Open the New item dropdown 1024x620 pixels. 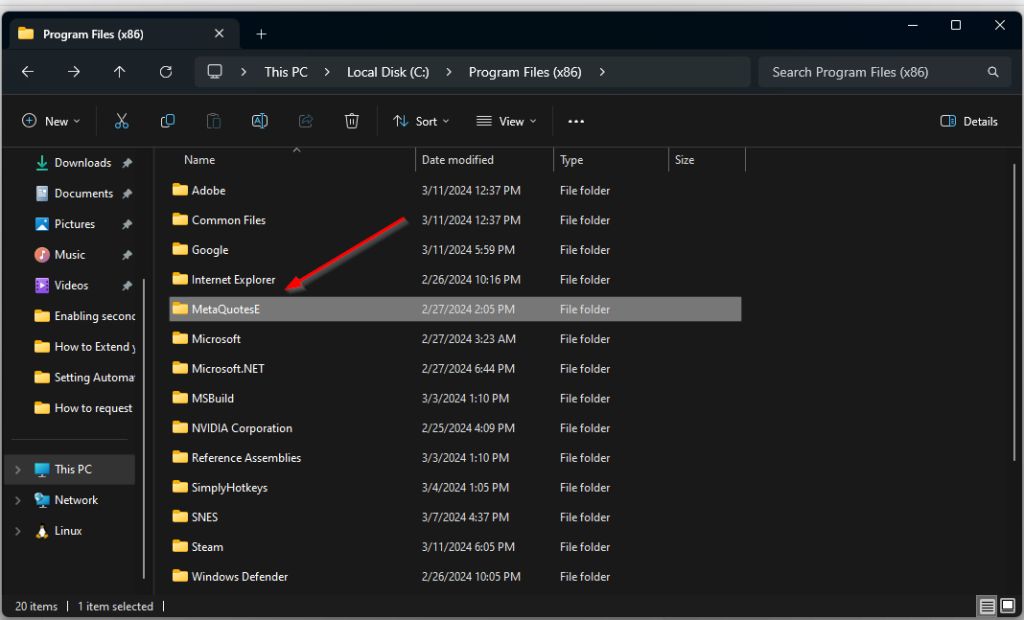coord(51,121)
